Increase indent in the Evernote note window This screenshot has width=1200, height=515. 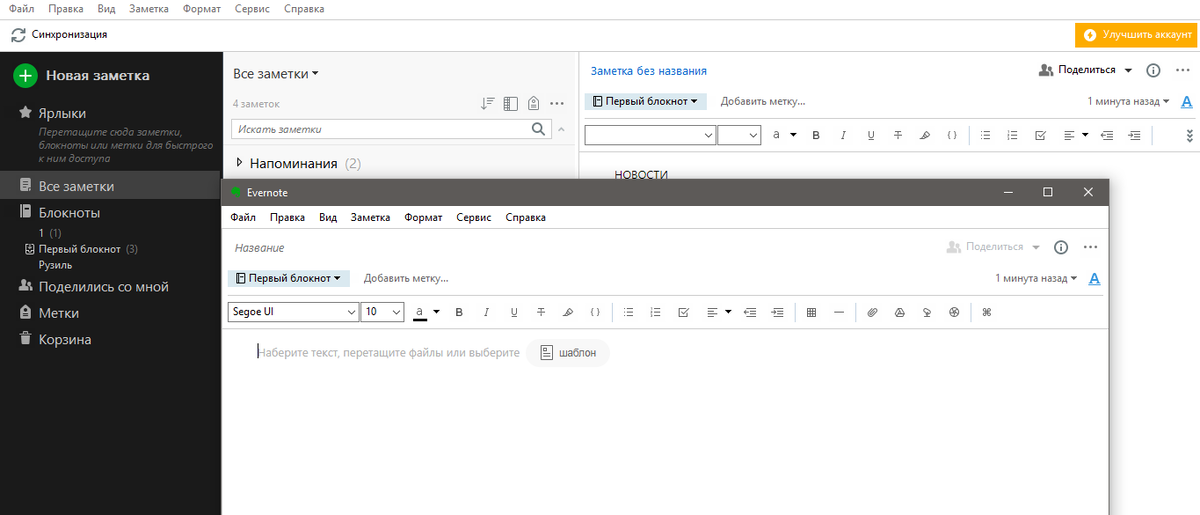click(777, 312)
